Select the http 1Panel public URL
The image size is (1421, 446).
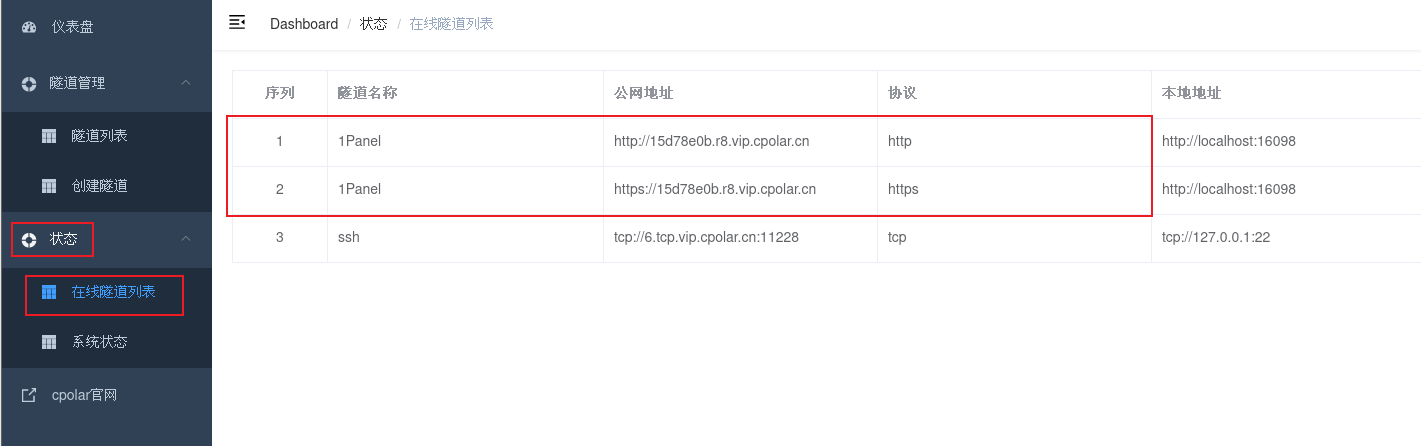point(711,141)
